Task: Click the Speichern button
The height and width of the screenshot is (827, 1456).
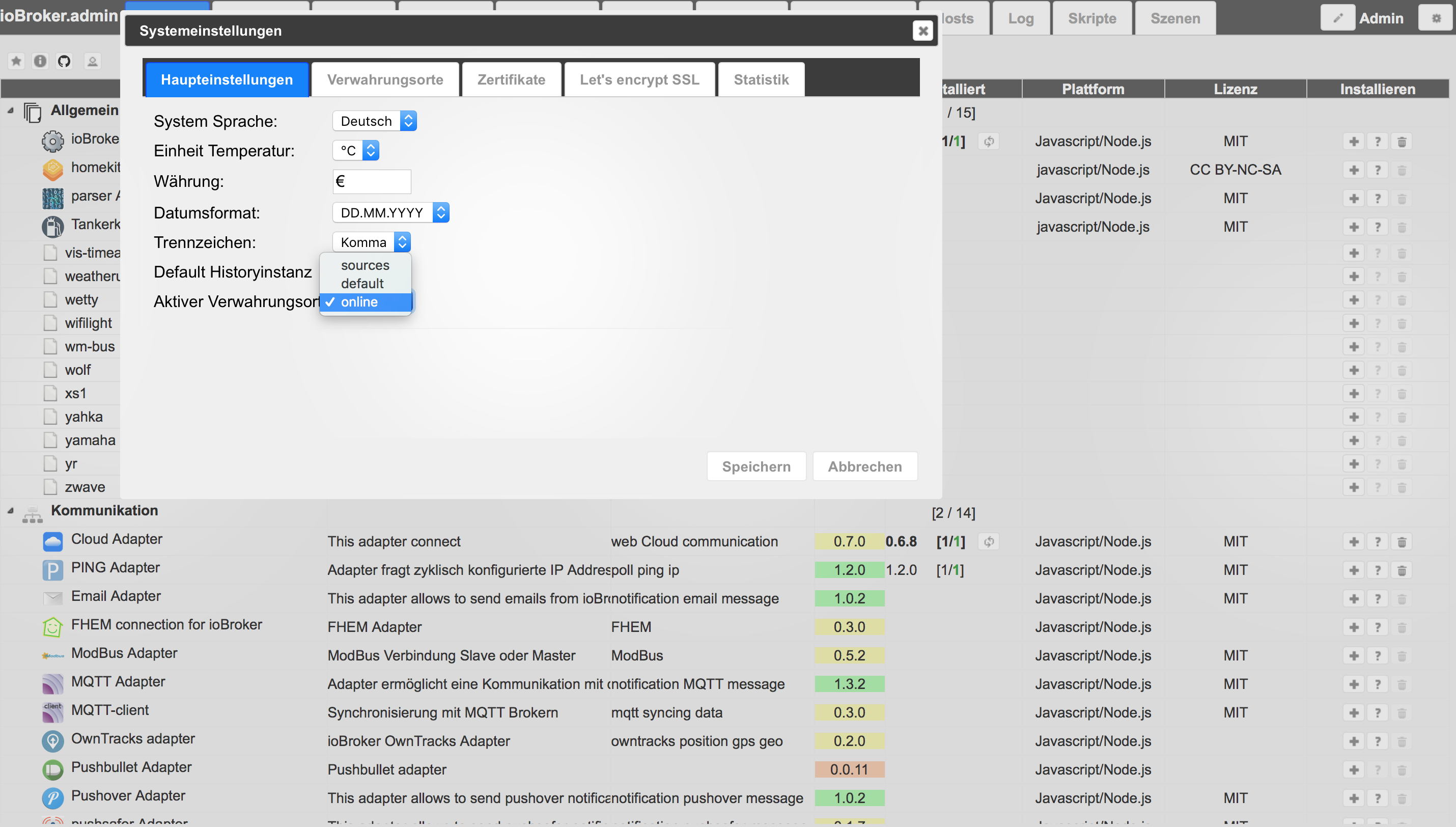Action: [x=756, y=466]
